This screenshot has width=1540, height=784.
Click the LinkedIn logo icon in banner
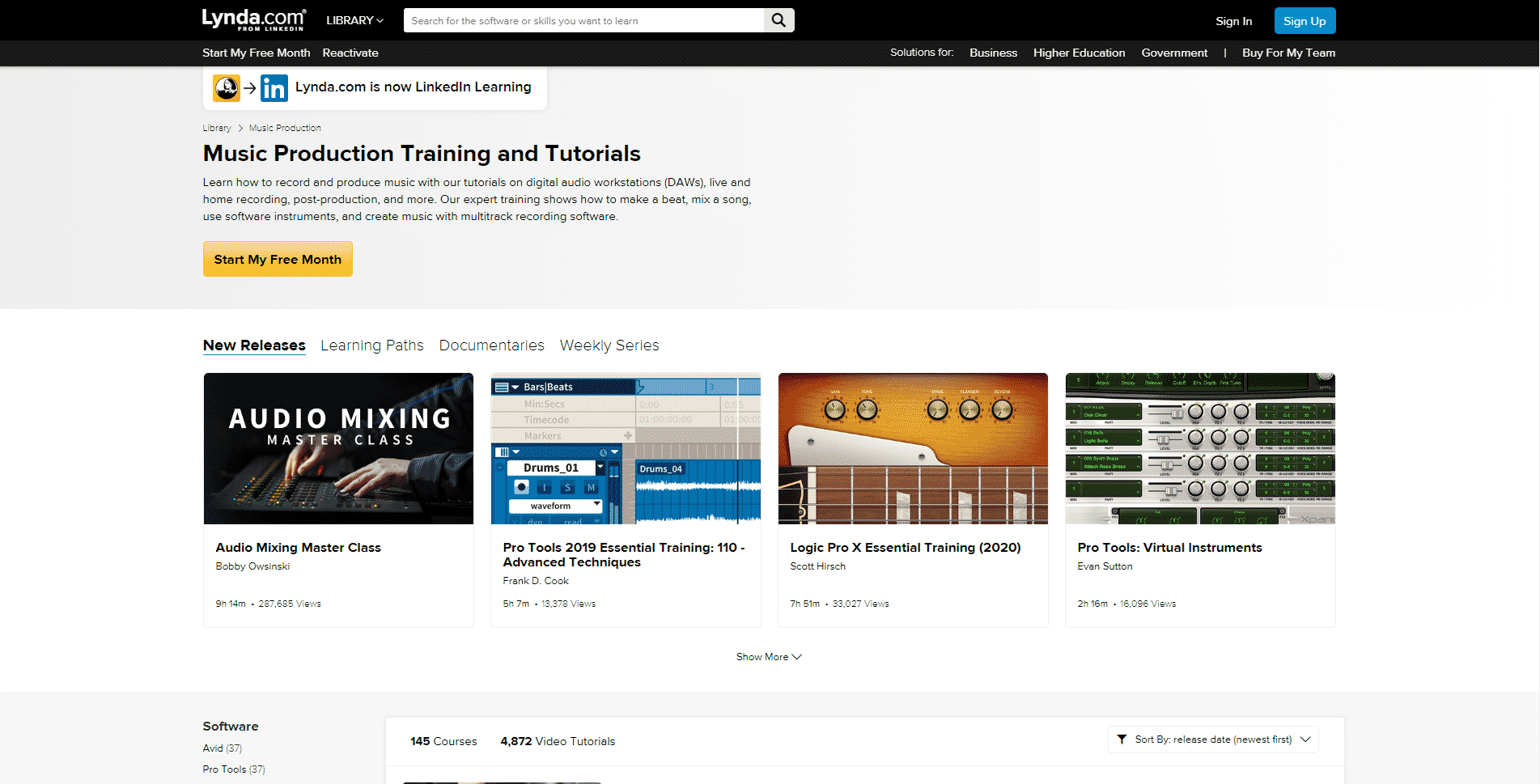(x=274, y=88)
